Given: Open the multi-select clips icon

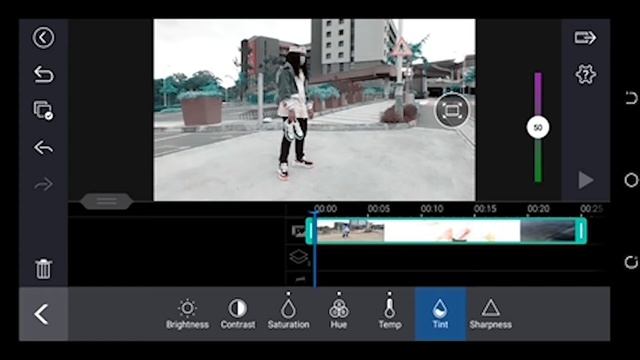Looking at the screenshot, I should click(43, 110).
